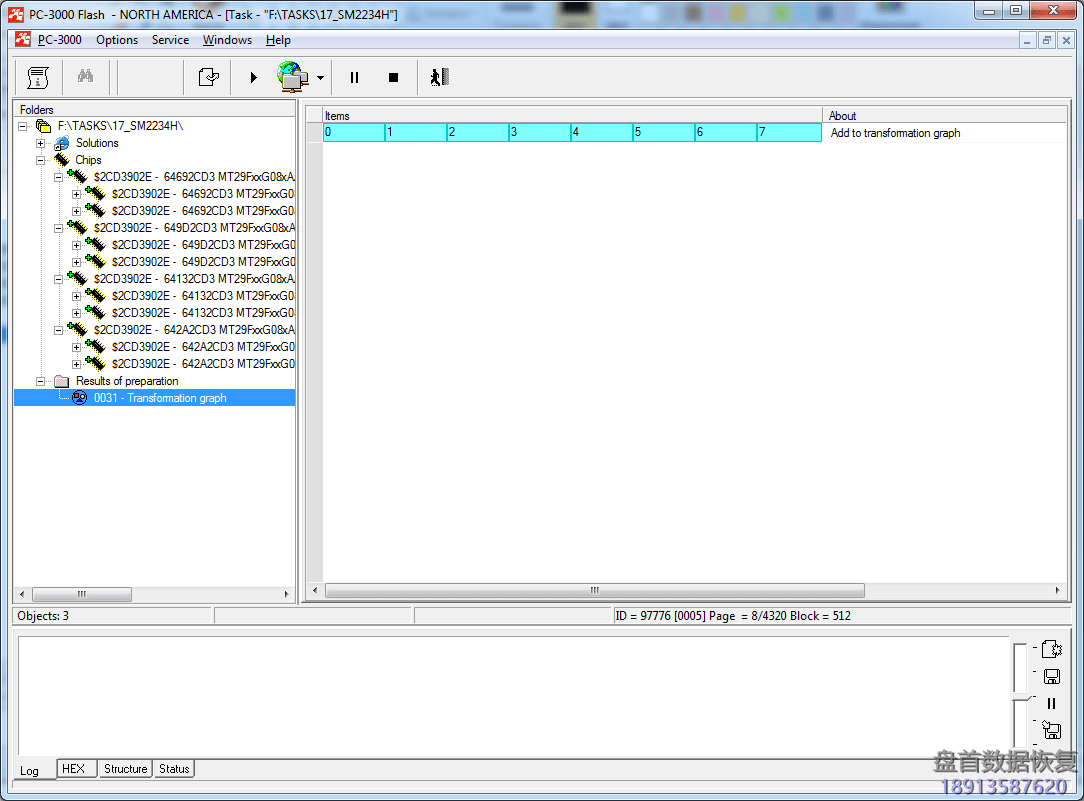
Task: Switch to the HEX tab
Action: pos(73,769)
